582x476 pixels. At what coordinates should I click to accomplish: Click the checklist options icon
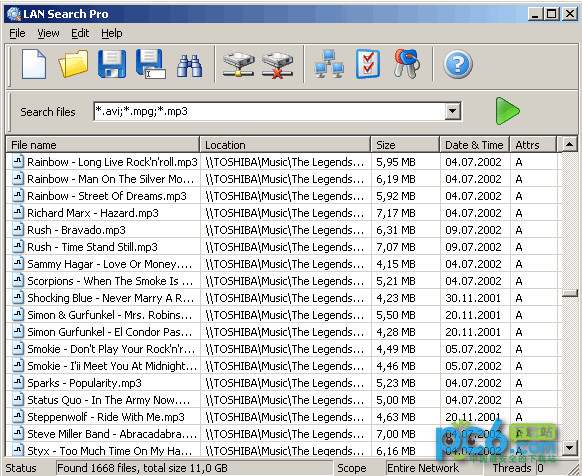(368, 64)
